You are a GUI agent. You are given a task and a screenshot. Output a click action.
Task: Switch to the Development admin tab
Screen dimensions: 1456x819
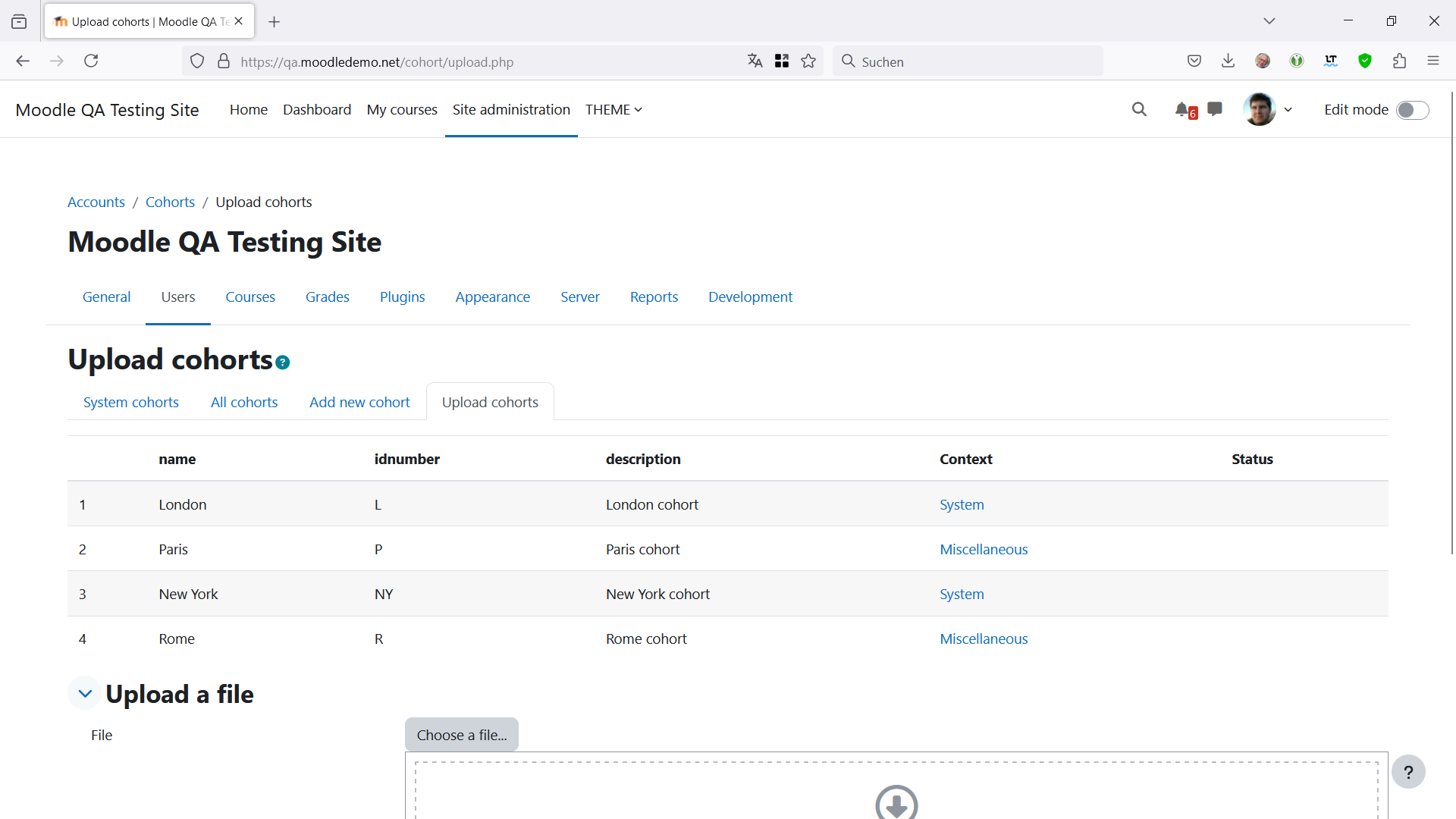750,297
